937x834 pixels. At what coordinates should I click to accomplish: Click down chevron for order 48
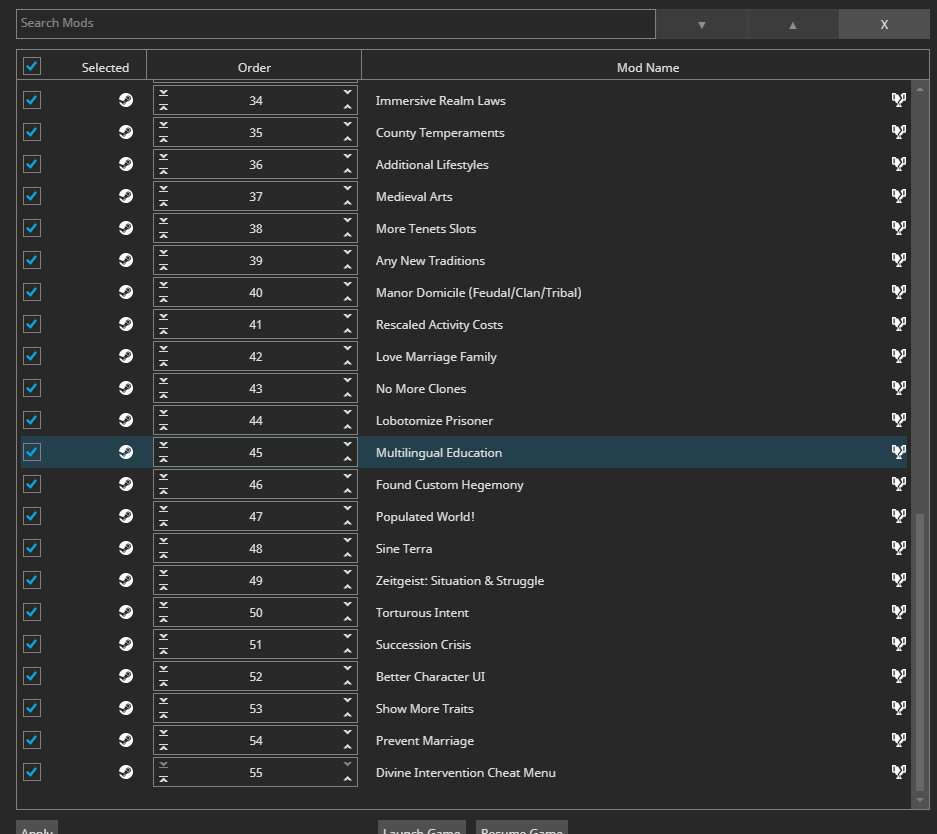point(347,540)
